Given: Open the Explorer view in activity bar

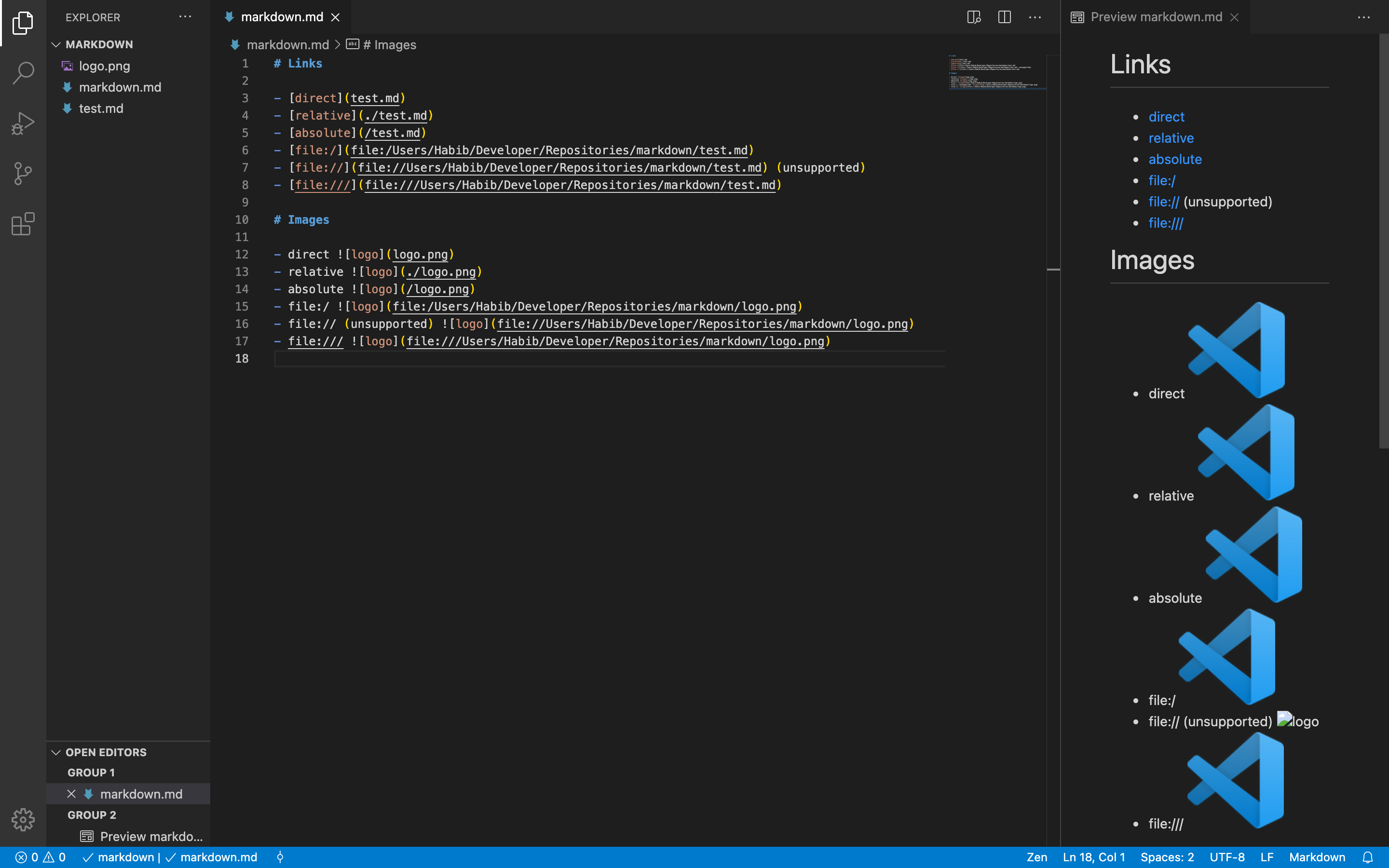Looking at the screenshot, I should (23, 23).
